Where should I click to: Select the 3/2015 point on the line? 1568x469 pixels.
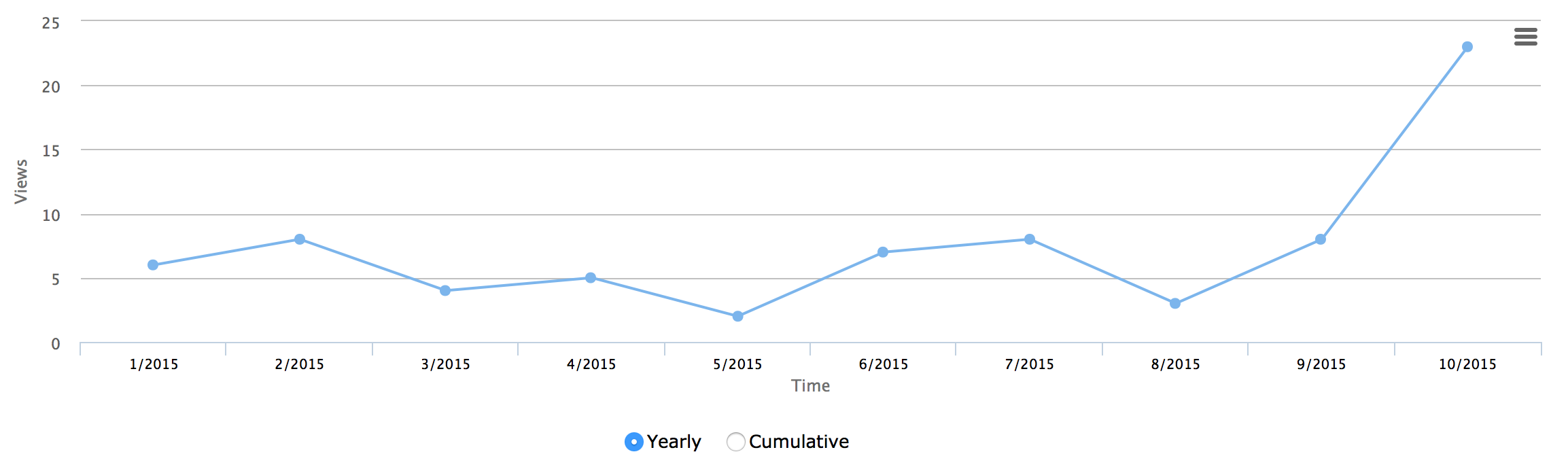point(445,291)
